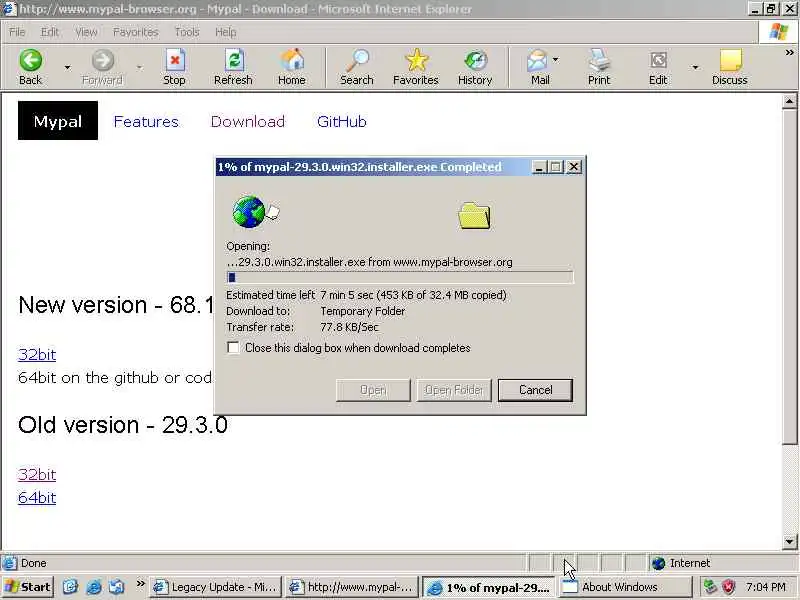800x600 pixels.
Task: Open the Tools menu
Action: click(x=187, y=32)
